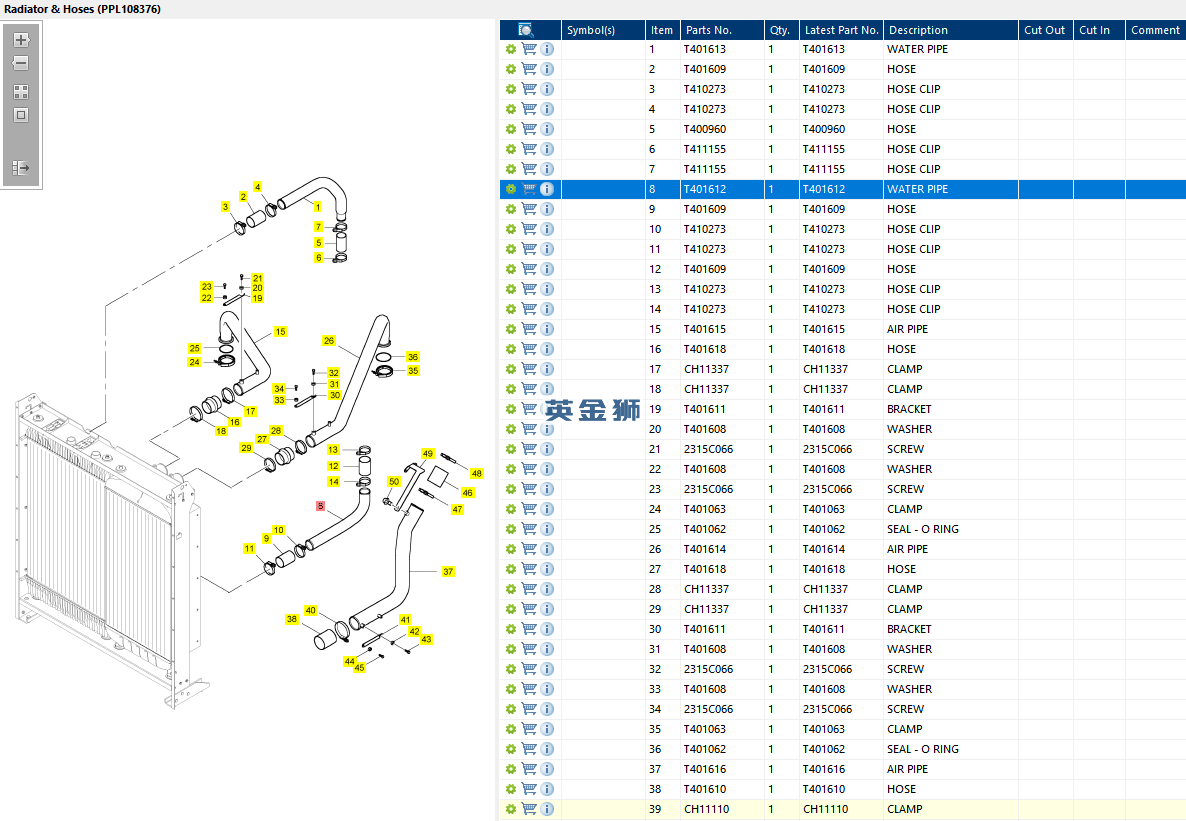Screen dimensions: 1186x821
Task: Select callout 11 hose clip in diagram
Action: point(250,549)
